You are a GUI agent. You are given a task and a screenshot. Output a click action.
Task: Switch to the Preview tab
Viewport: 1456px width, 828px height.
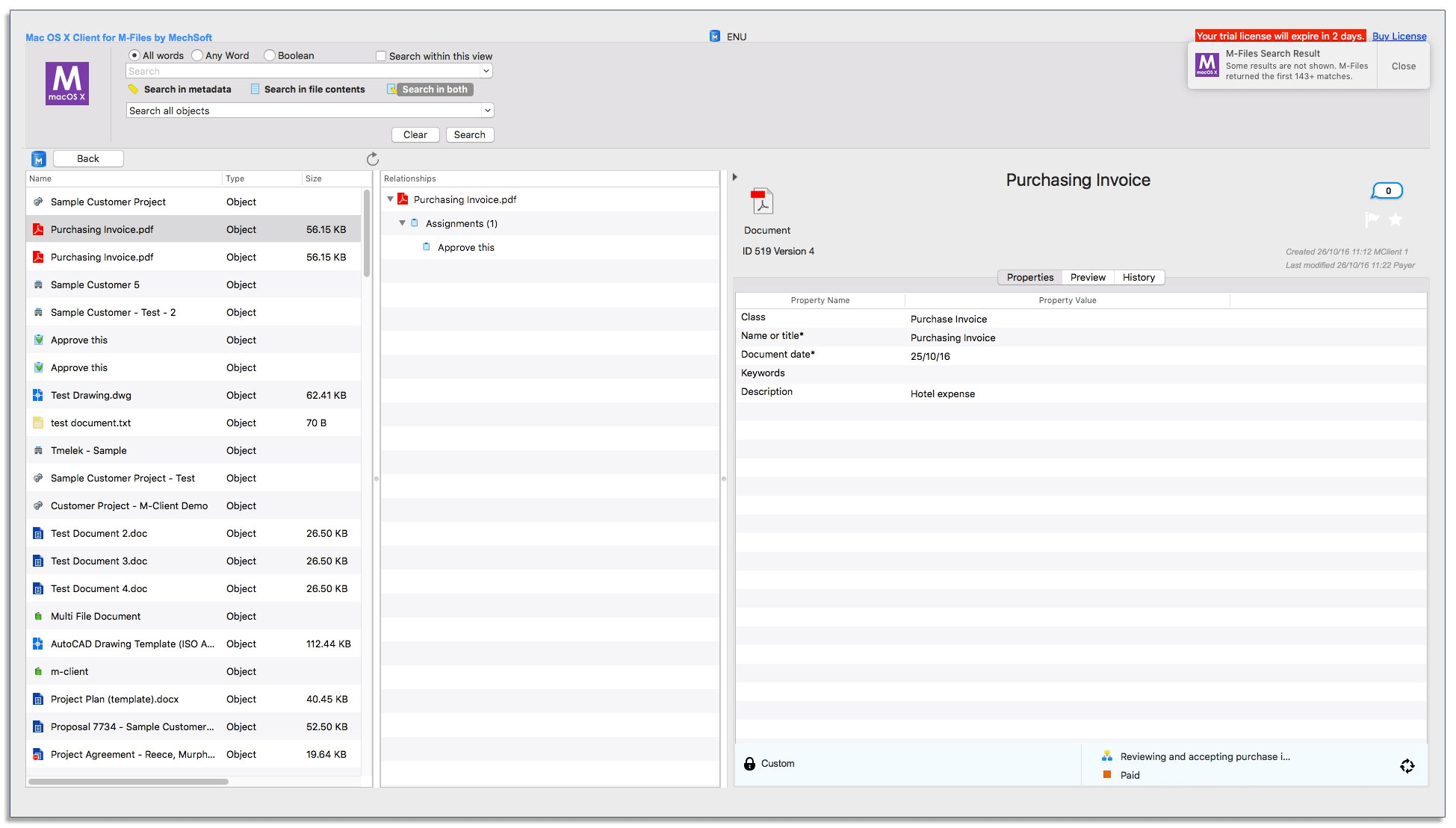tap(1088, 278)
